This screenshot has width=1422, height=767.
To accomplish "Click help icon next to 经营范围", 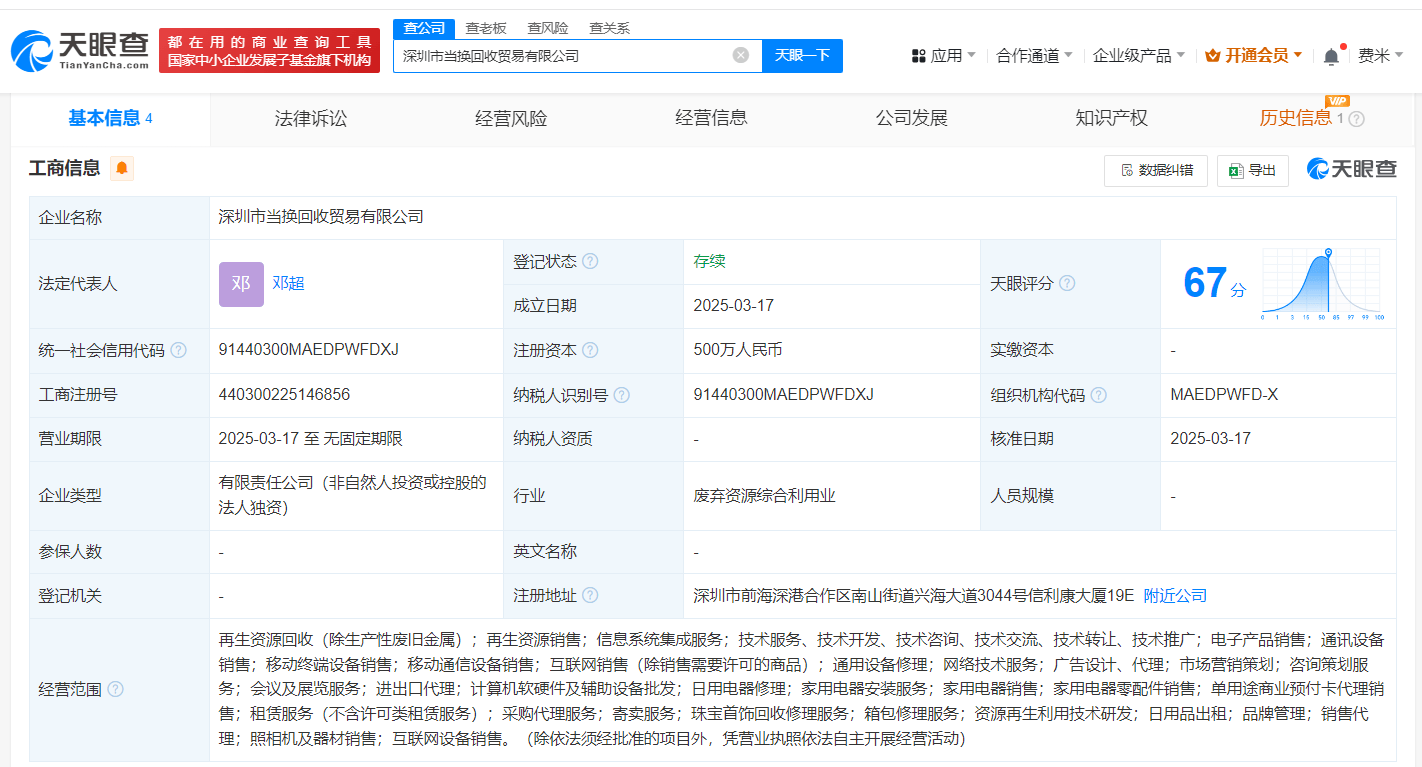I will coord(115,689).
